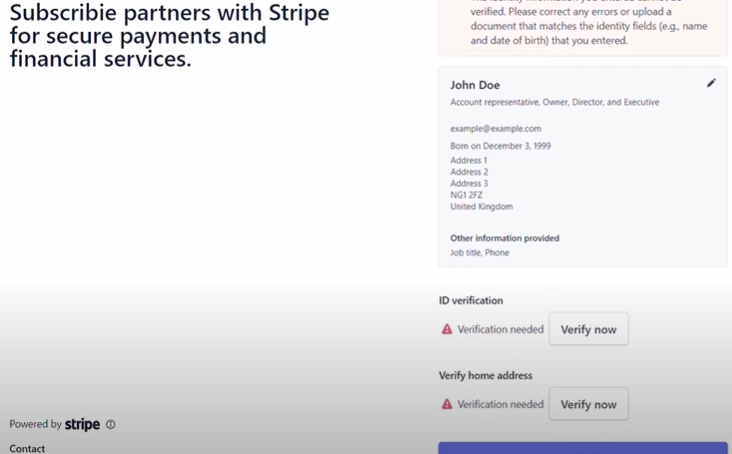
Task: Click the Job title, Phone text
Action: pos(479,252)
